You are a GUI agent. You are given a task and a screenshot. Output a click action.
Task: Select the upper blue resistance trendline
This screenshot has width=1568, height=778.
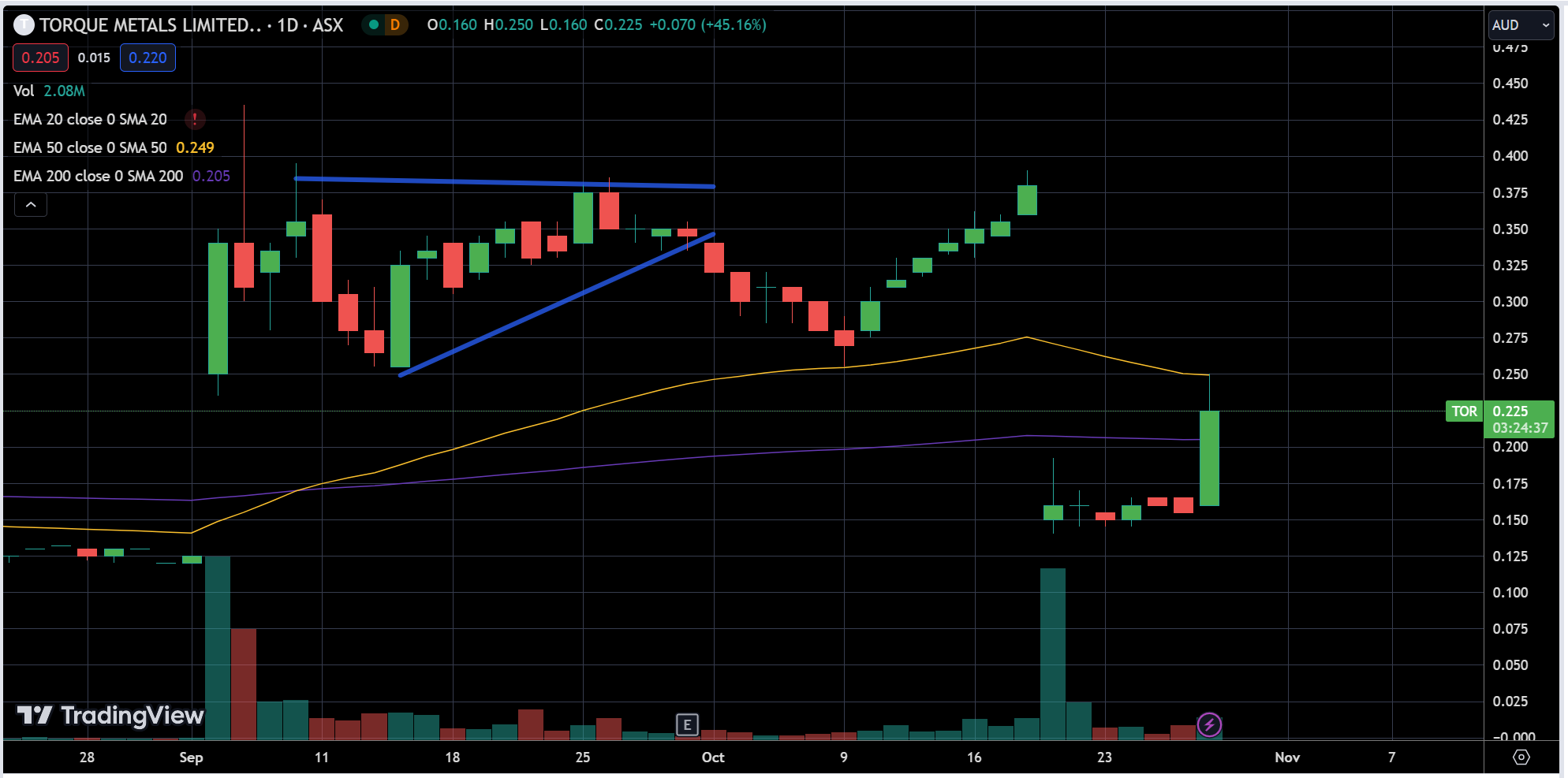505,182
